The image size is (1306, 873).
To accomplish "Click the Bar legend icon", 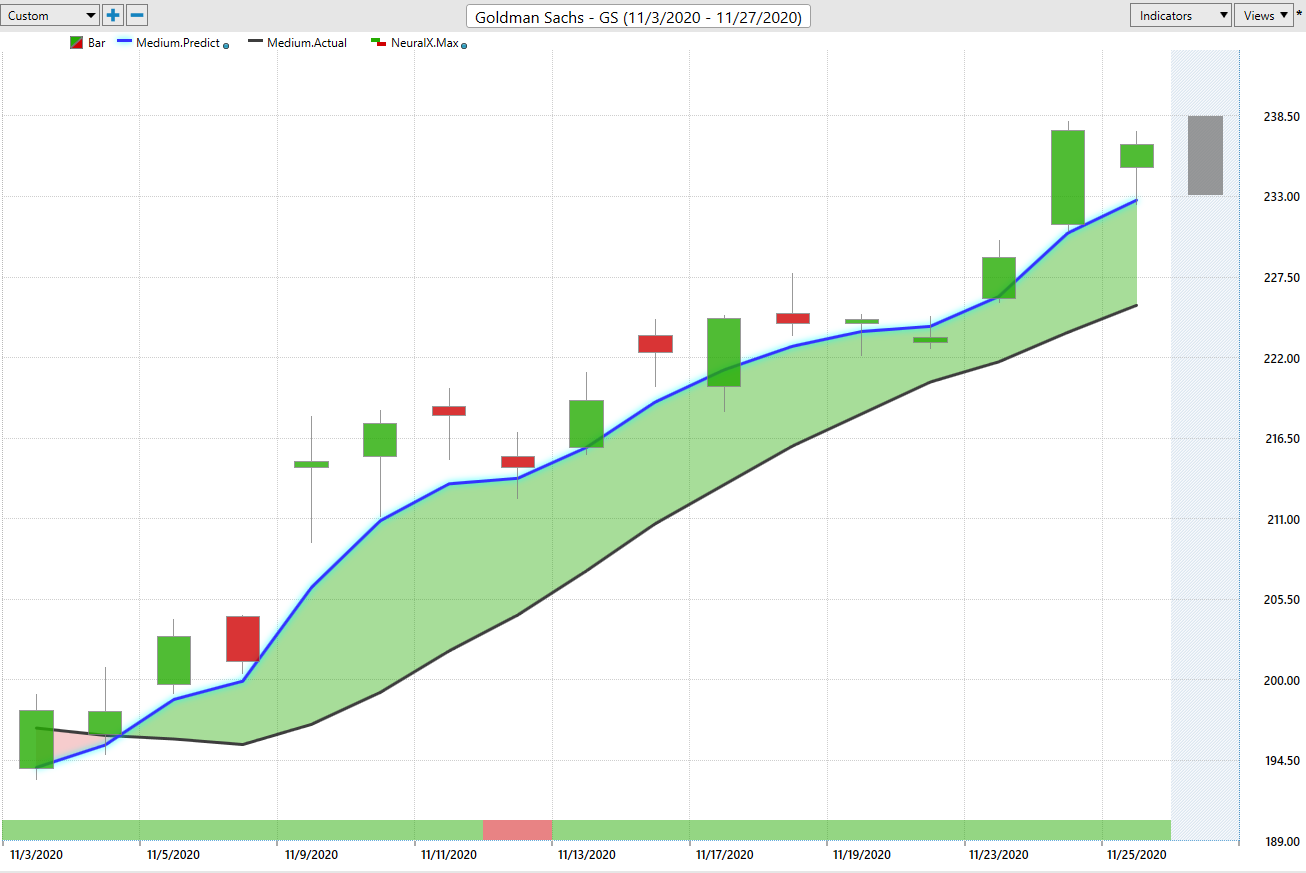I will click(76, 43).
